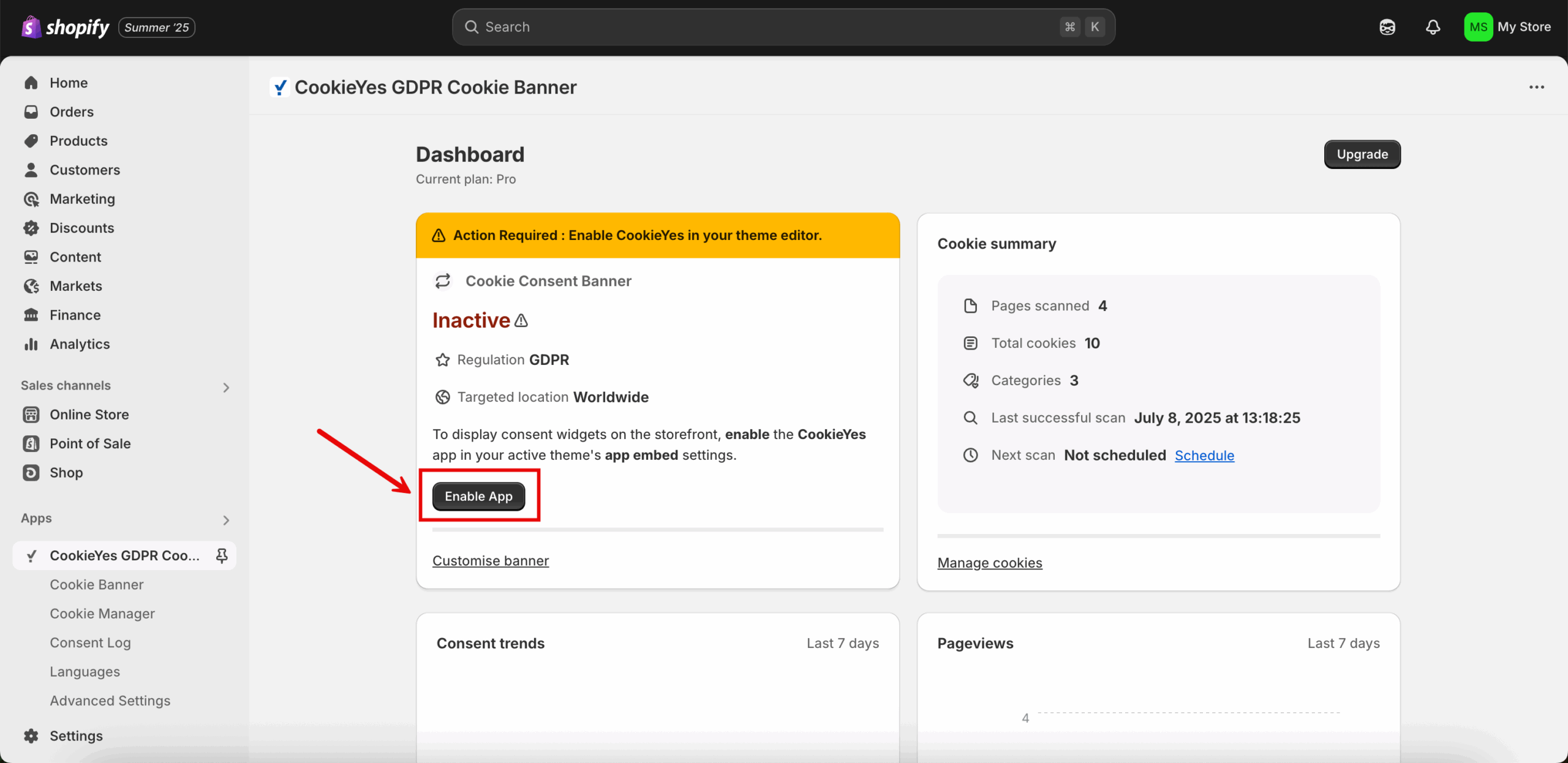Viewport: 1568px width, 763px height.
Task: Select the Home icon in sidebar
Action: (x=31, y=82)
